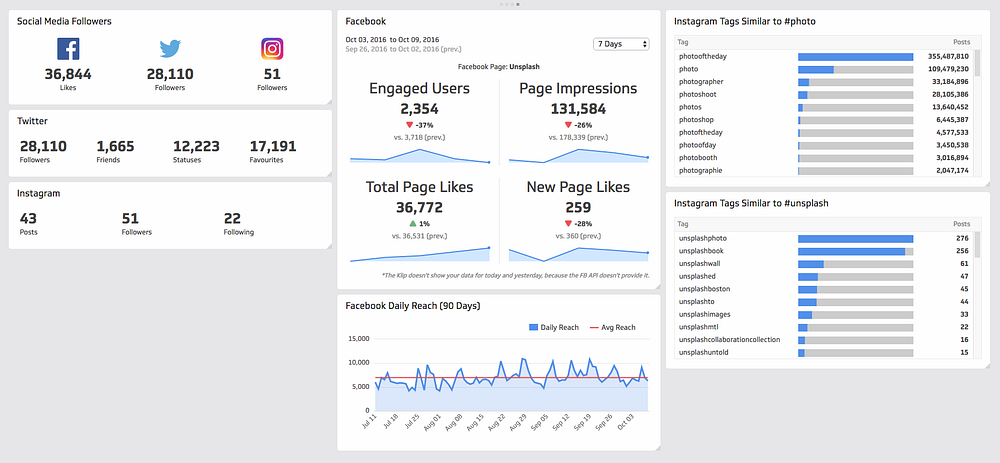This screenshot has width=1000, height=463.
Task: Click the 1,665 Friends value
Action: 115,147
